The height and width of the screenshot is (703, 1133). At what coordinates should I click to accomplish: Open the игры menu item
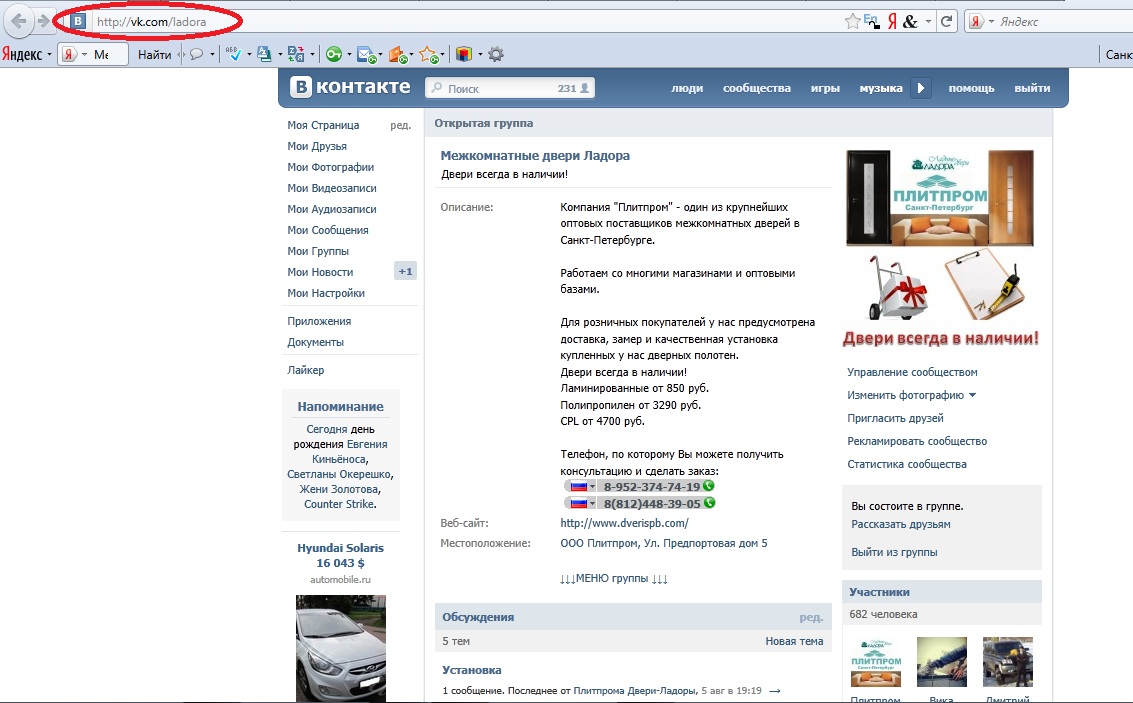coord(825,88)
